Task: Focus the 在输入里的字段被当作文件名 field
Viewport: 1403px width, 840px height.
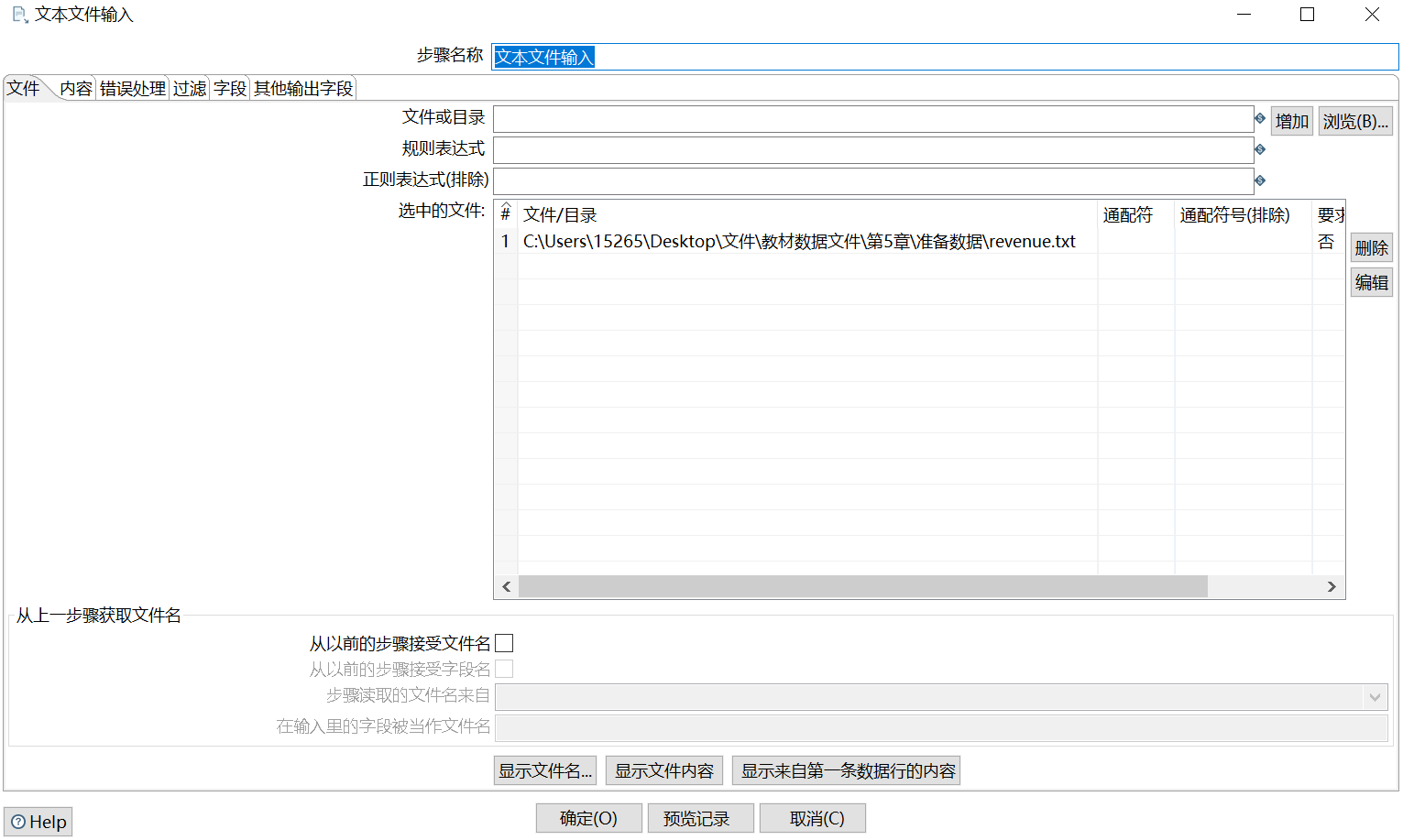Action: pyautogui.click(x=941, y=728)
